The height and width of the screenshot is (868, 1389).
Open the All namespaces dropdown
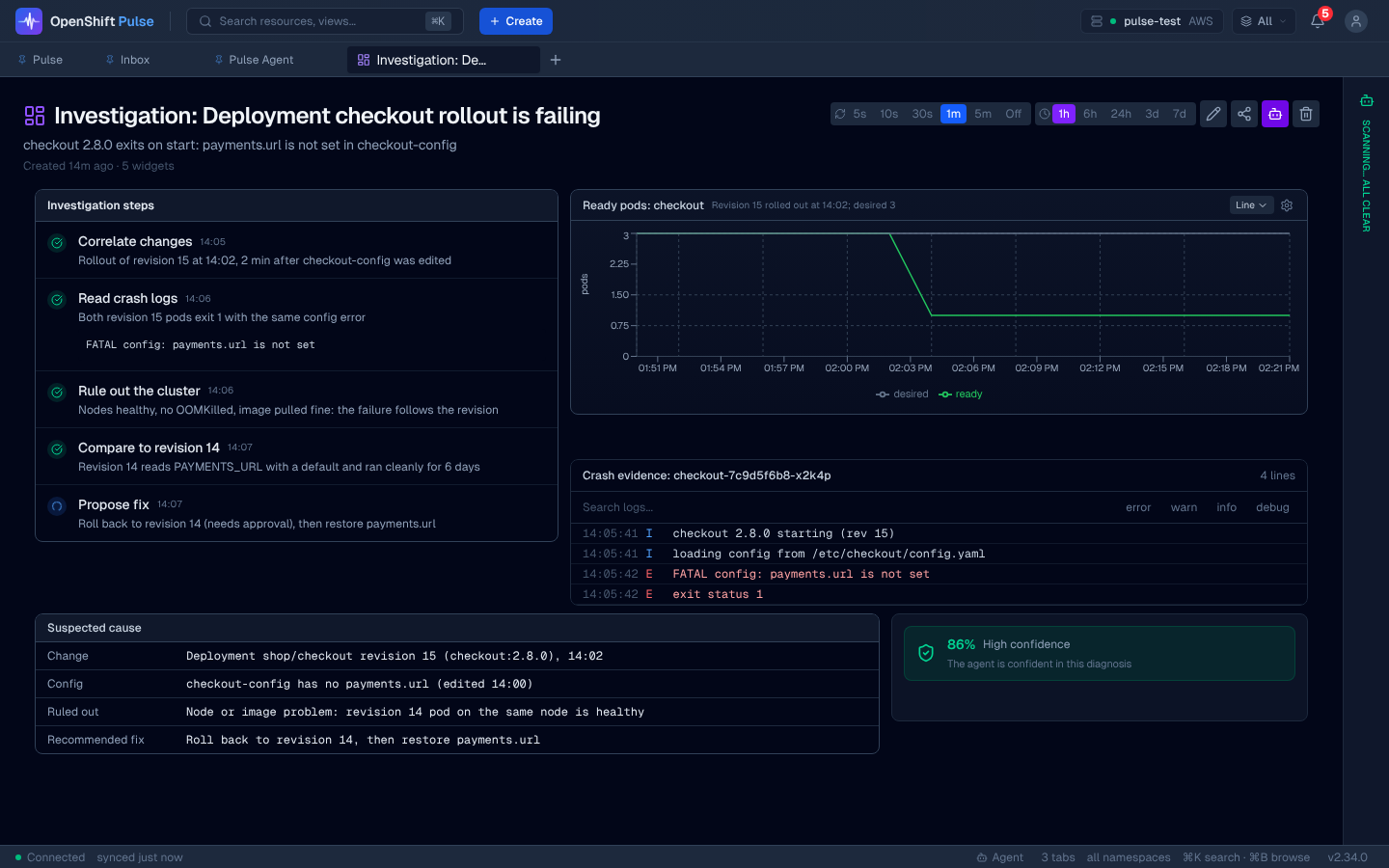(x=1264, y=21)
